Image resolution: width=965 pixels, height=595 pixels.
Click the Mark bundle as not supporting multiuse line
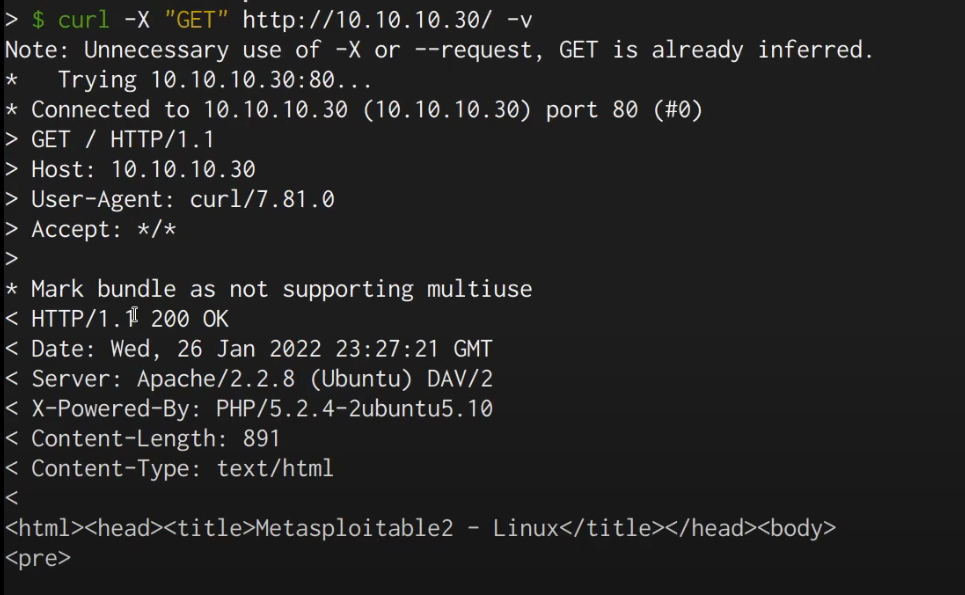click(281, 290)
